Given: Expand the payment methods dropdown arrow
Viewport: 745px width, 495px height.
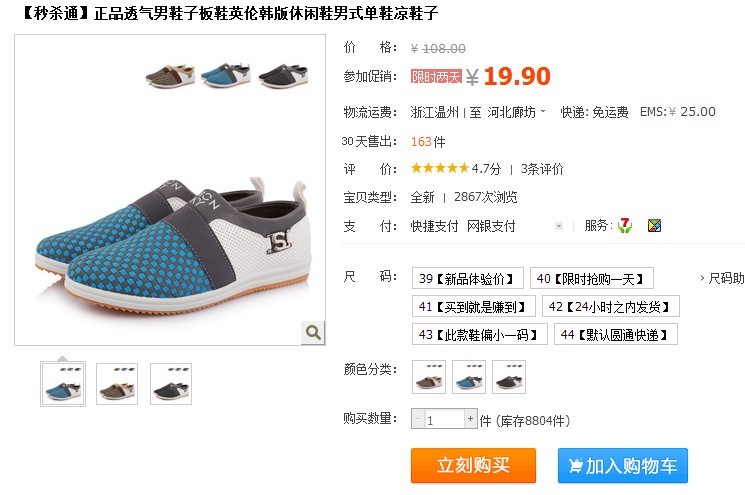Looking at the screenshot, I should click(x=559, y=226).
